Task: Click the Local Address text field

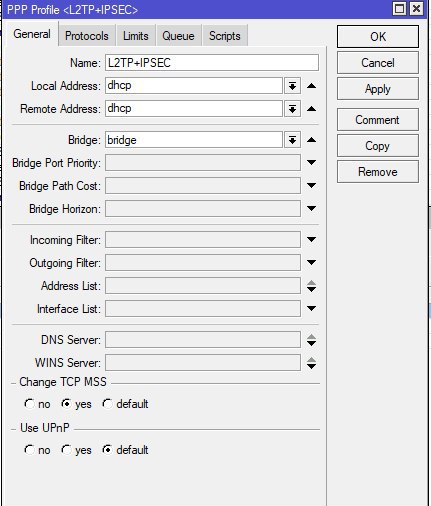Action: pyautogui.click(x=194, y=86)
